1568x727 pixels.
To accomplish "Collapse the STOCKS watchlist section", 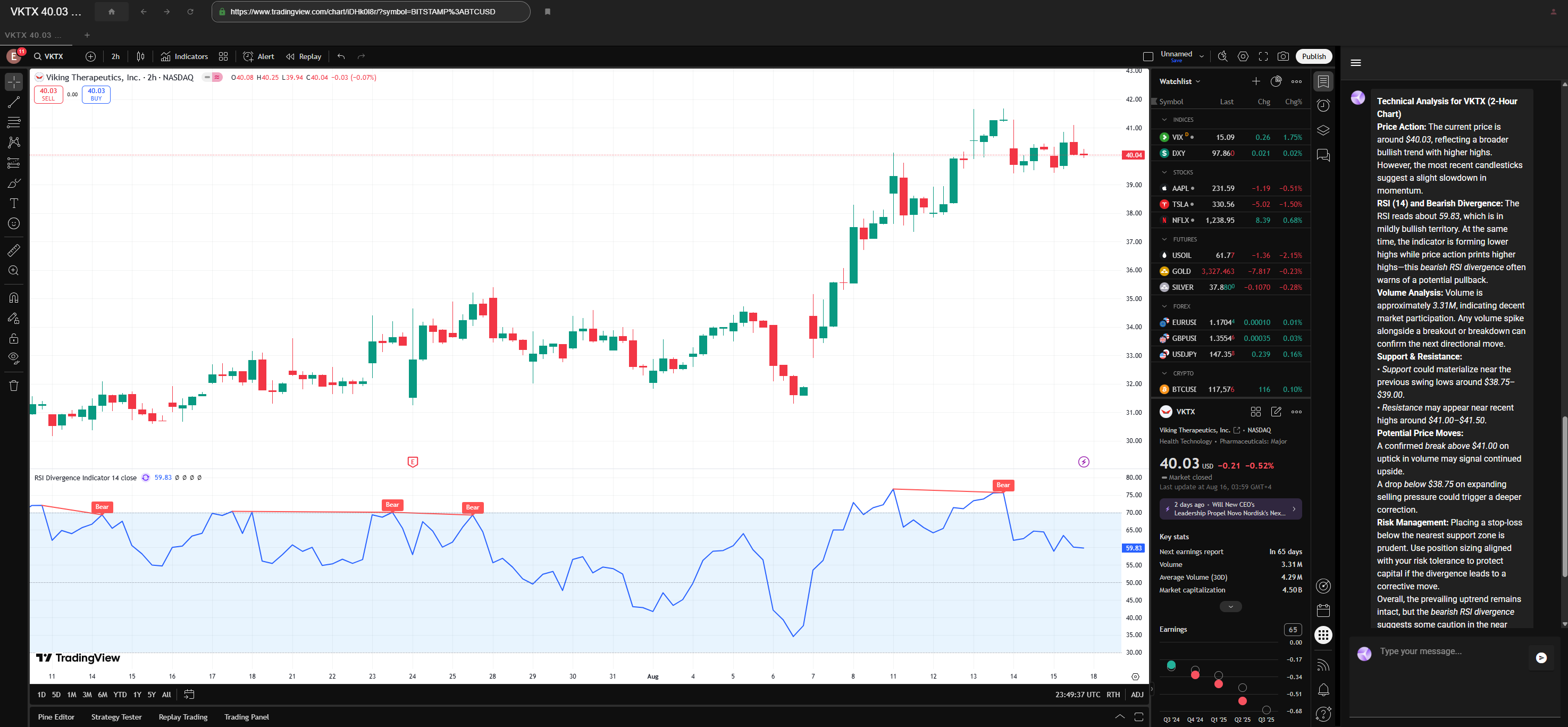I will click(1164, 172).
